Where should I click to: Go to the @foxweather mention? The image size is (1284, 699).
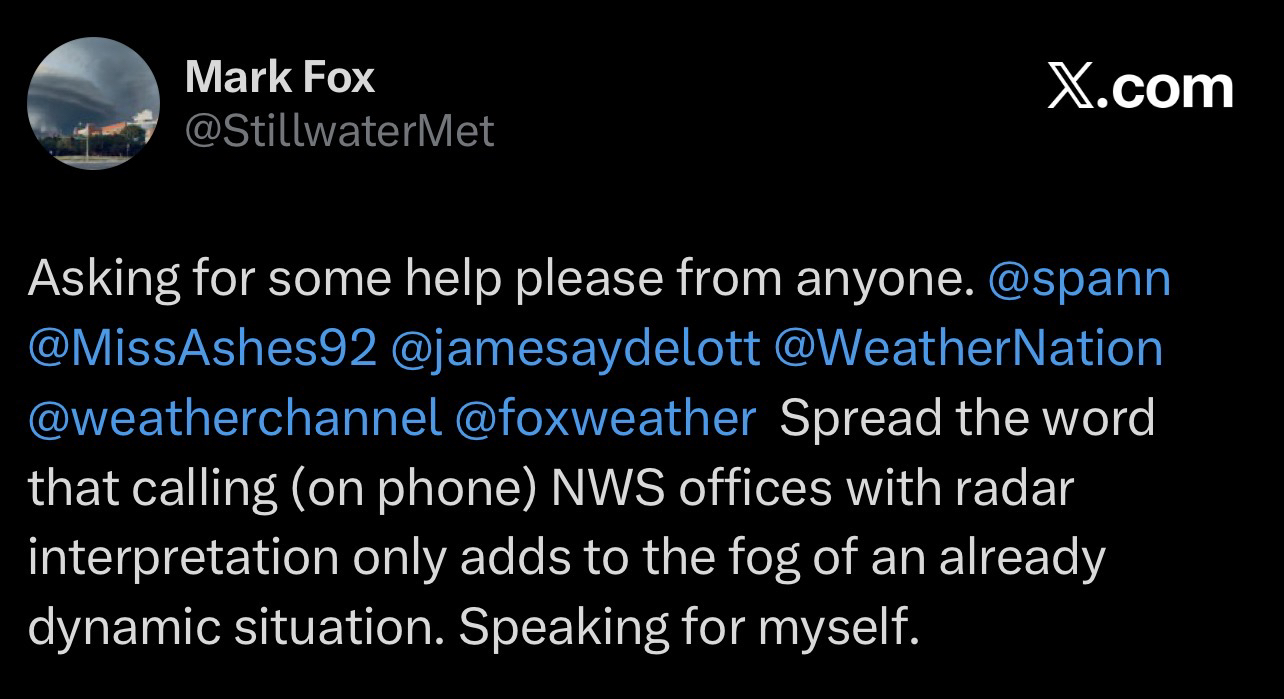[x=605, y=418]
